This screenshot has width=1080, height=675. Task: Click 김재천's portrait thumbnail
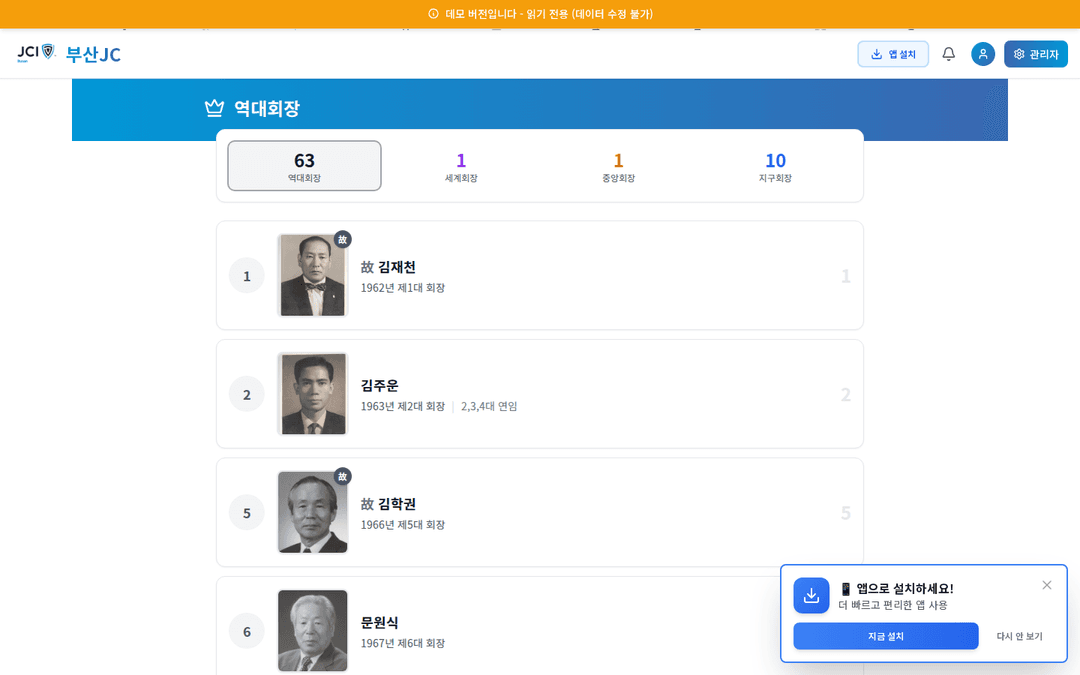click(312, 275)
